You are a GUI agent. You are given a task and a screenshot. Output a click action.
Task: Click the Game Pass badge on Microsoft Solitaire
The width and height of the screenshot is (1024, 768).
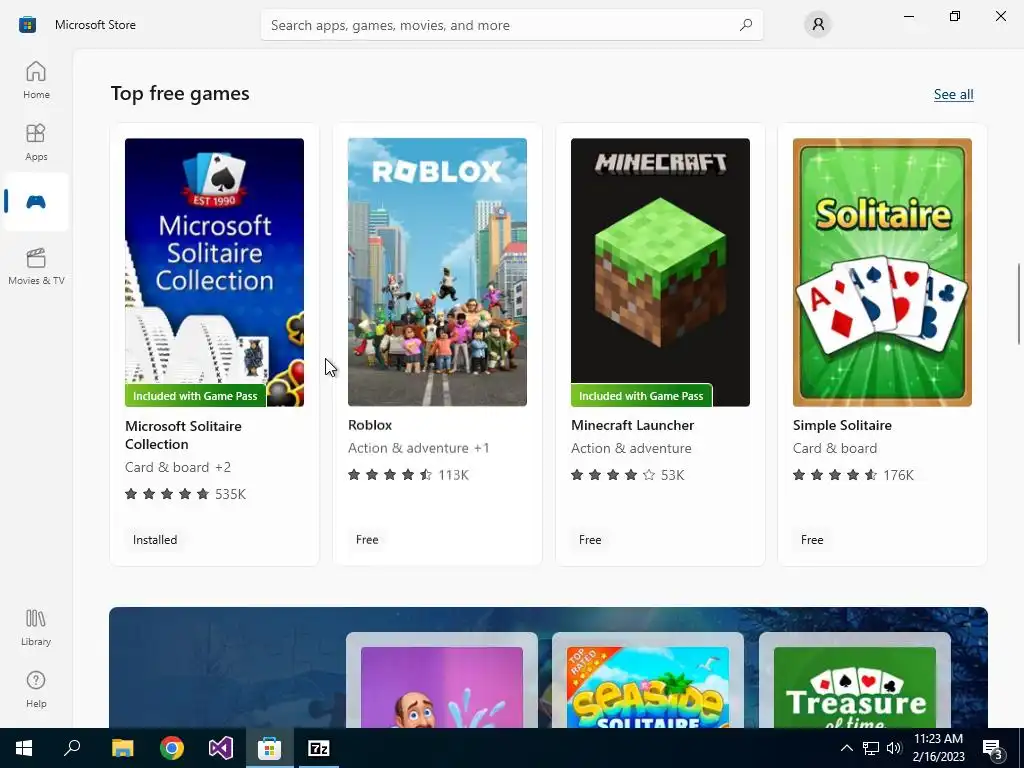[195, 396]
